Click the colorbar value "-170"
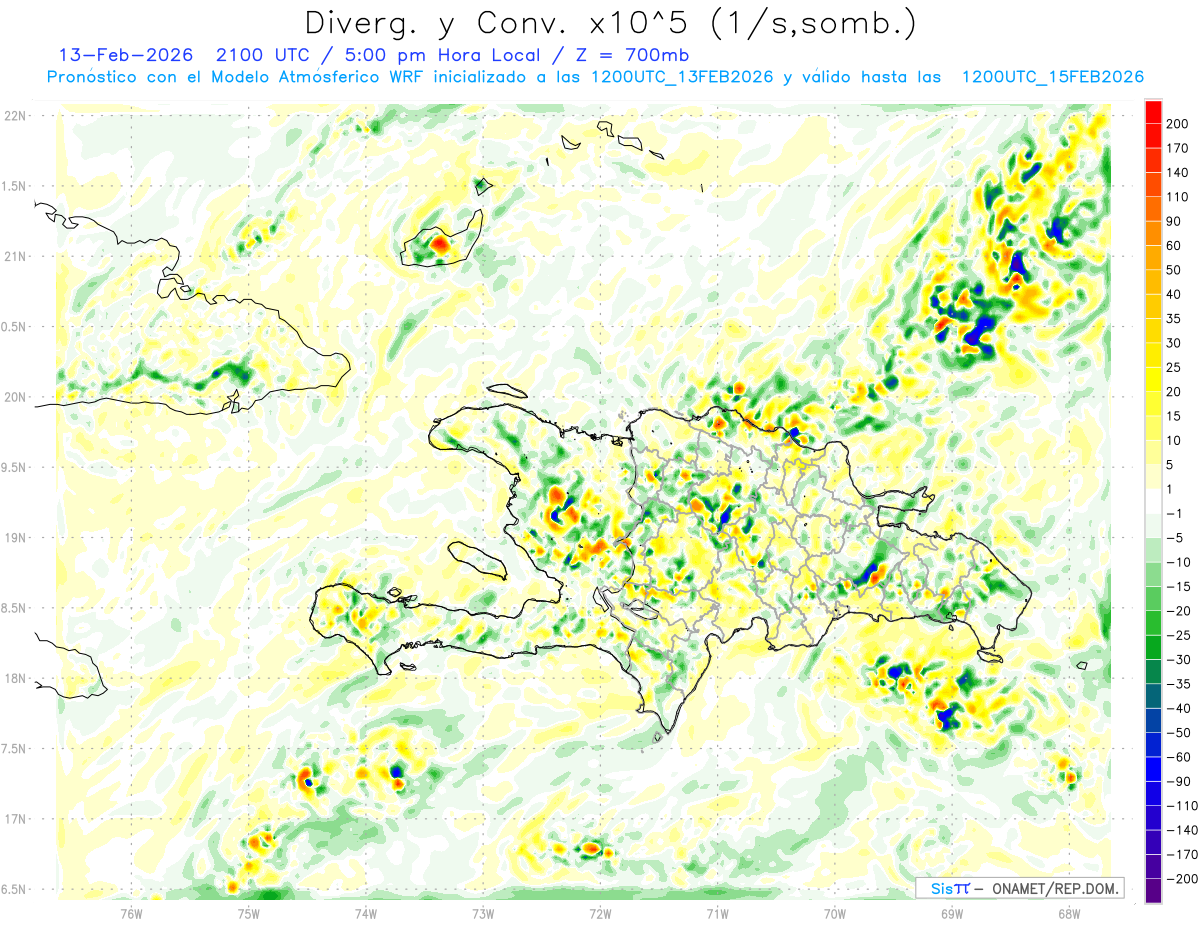Image resolution: width=1200 pixels, height=927 pixels. click(x=1182, y=856)
